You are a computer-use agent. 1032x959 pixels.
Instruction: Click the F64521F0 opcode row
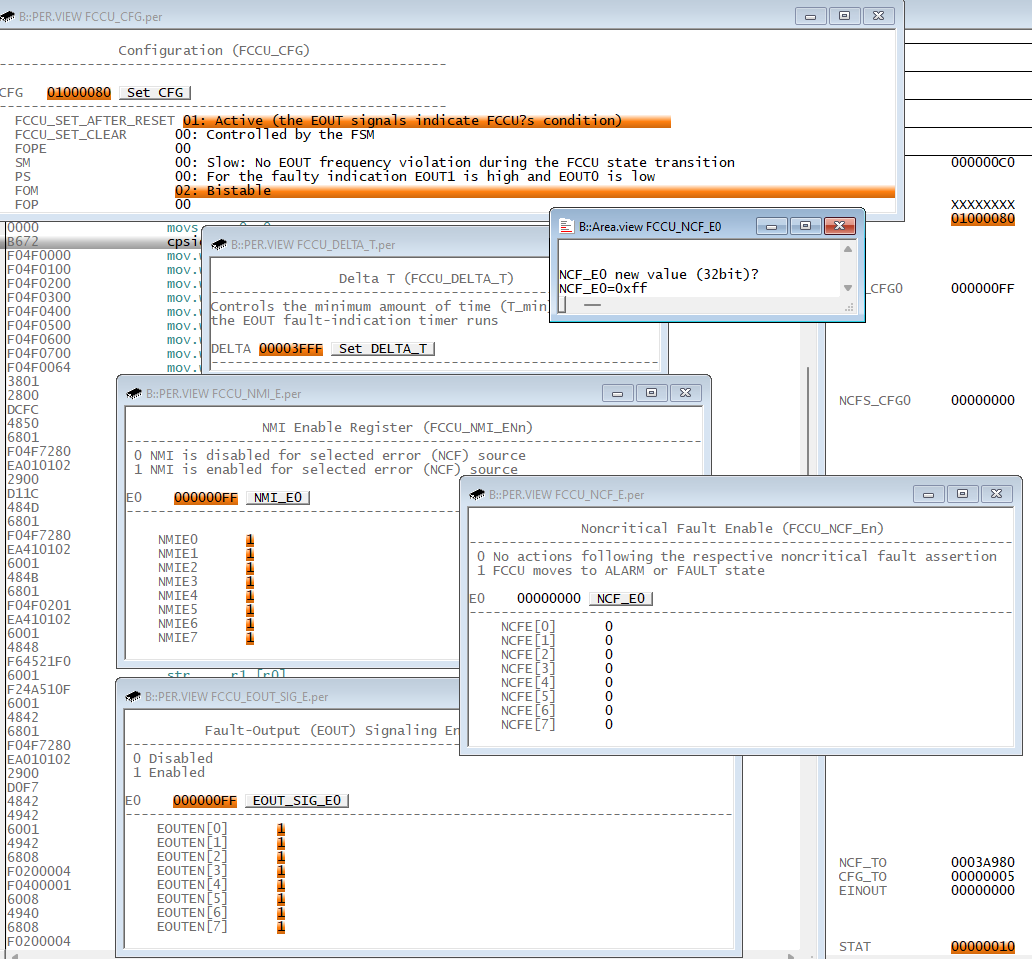[x=39, y=661]
